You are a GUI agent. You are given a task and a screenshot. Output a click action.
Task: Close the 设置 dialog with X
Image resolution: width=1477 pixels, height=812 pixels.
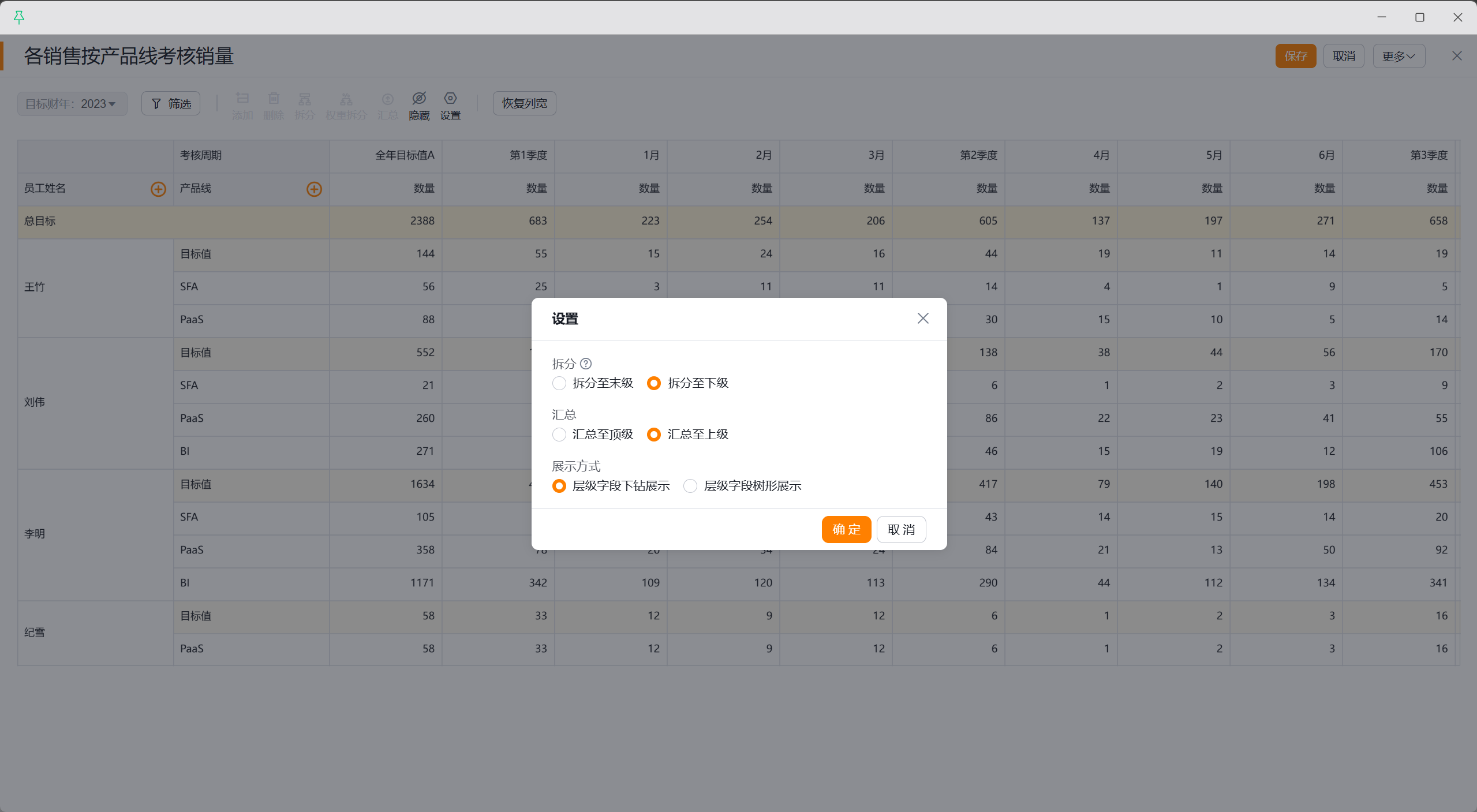click(x=923, y=319)
